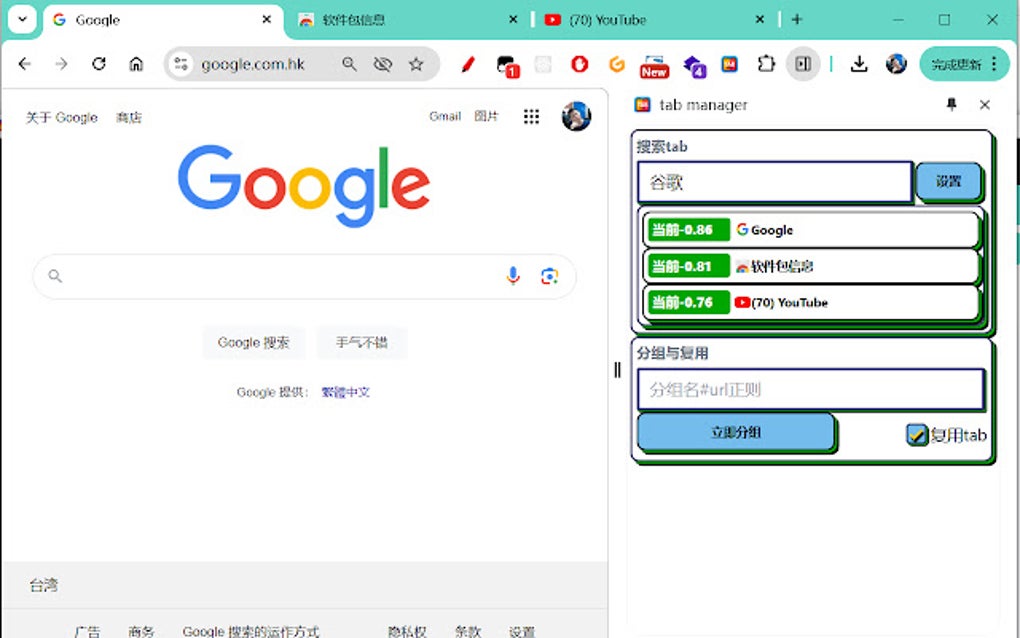Open the browser three-dot menu
The height and width of the screenshot is (638, 1020).
pyautogui.click(x=994, y=63)
